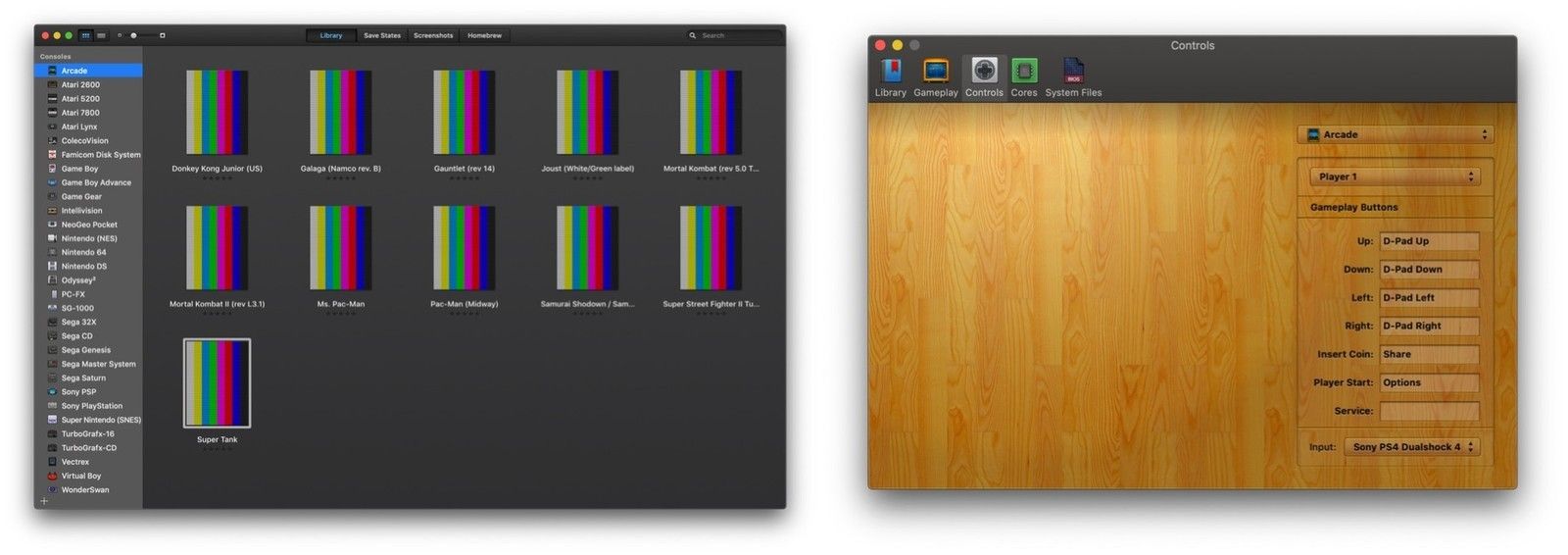1568x555 pixels.
Task: Switch to grid view
Action: (86, 35)
